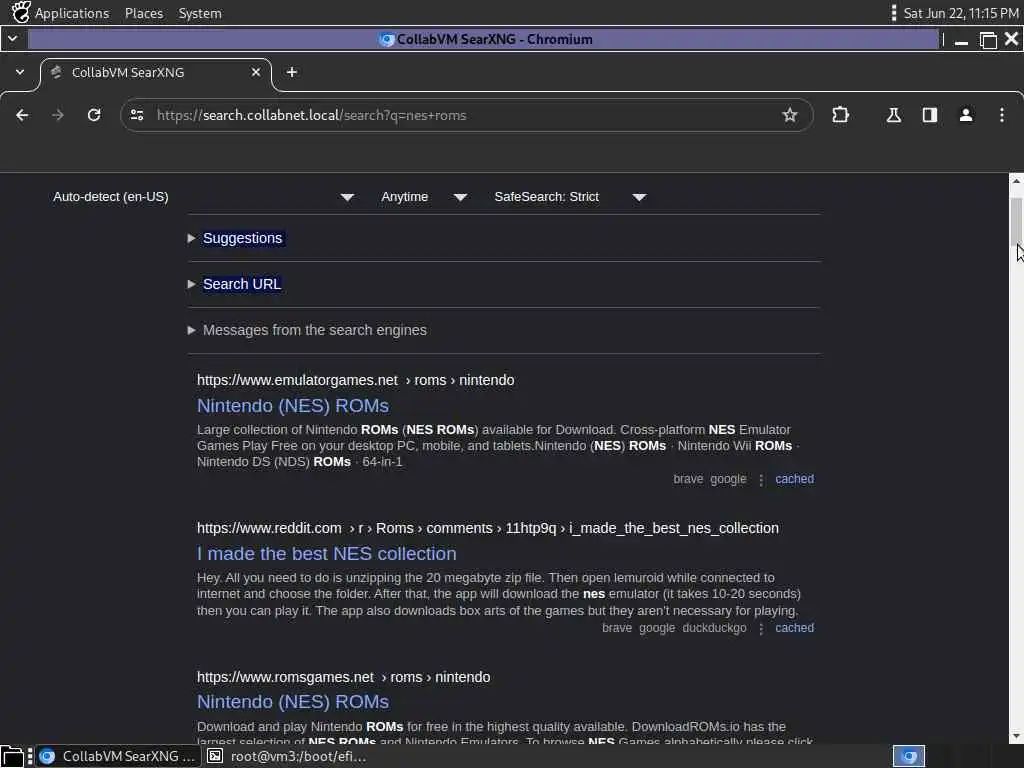Open the romsgames.net URL breadcrumb
The height and width of the screenshot is (768, 1024).
pos(344,677)
